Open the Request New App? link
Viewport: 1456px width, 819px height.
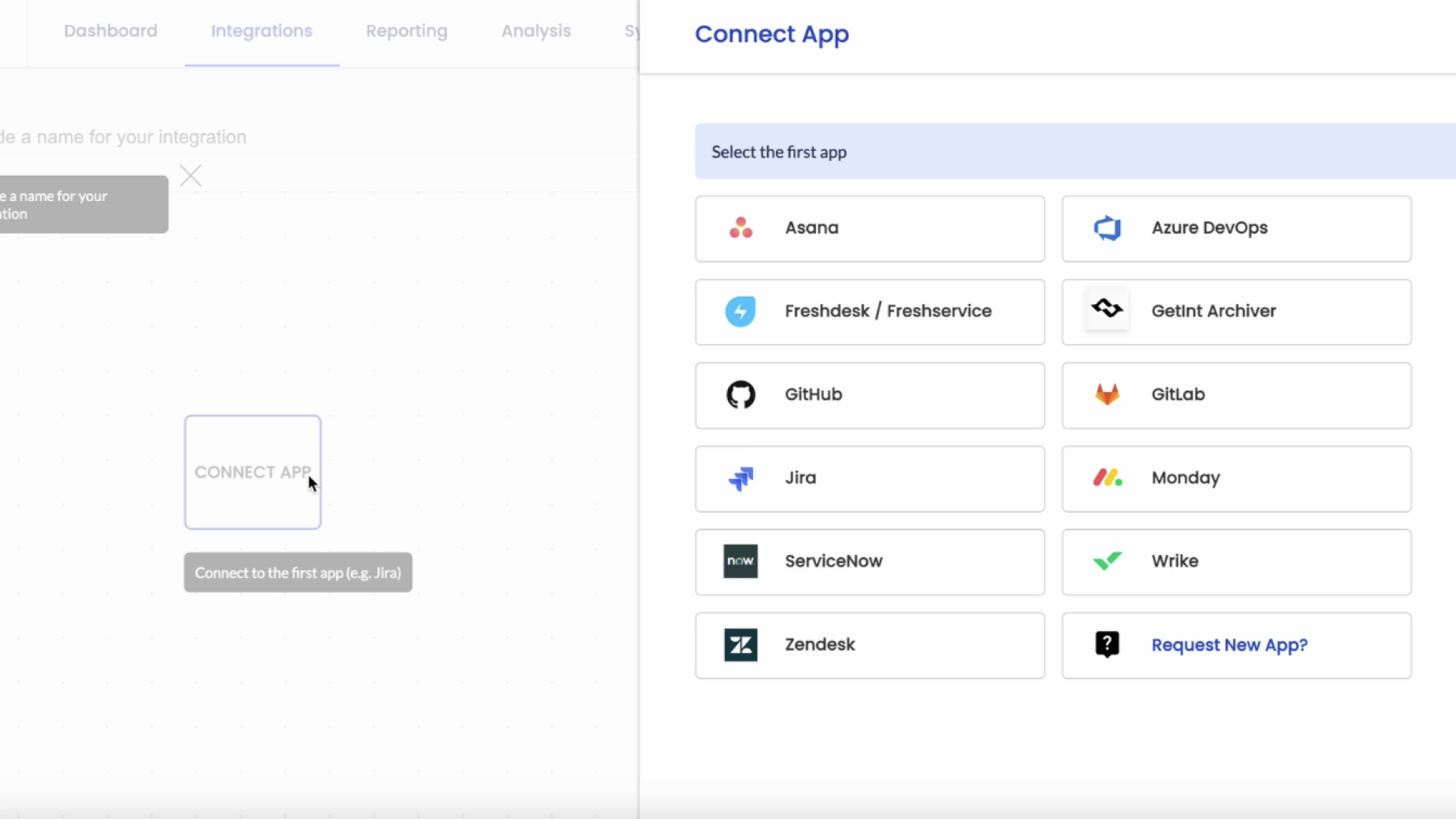(1229, 645)
